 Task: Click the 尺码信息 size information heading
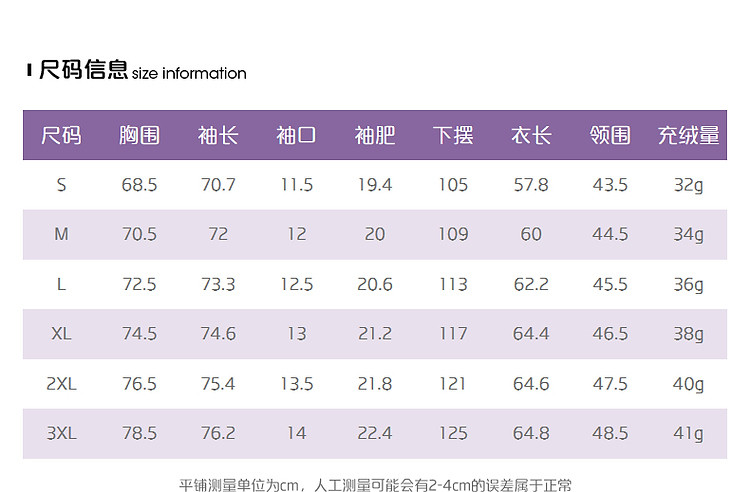point(137,71)
